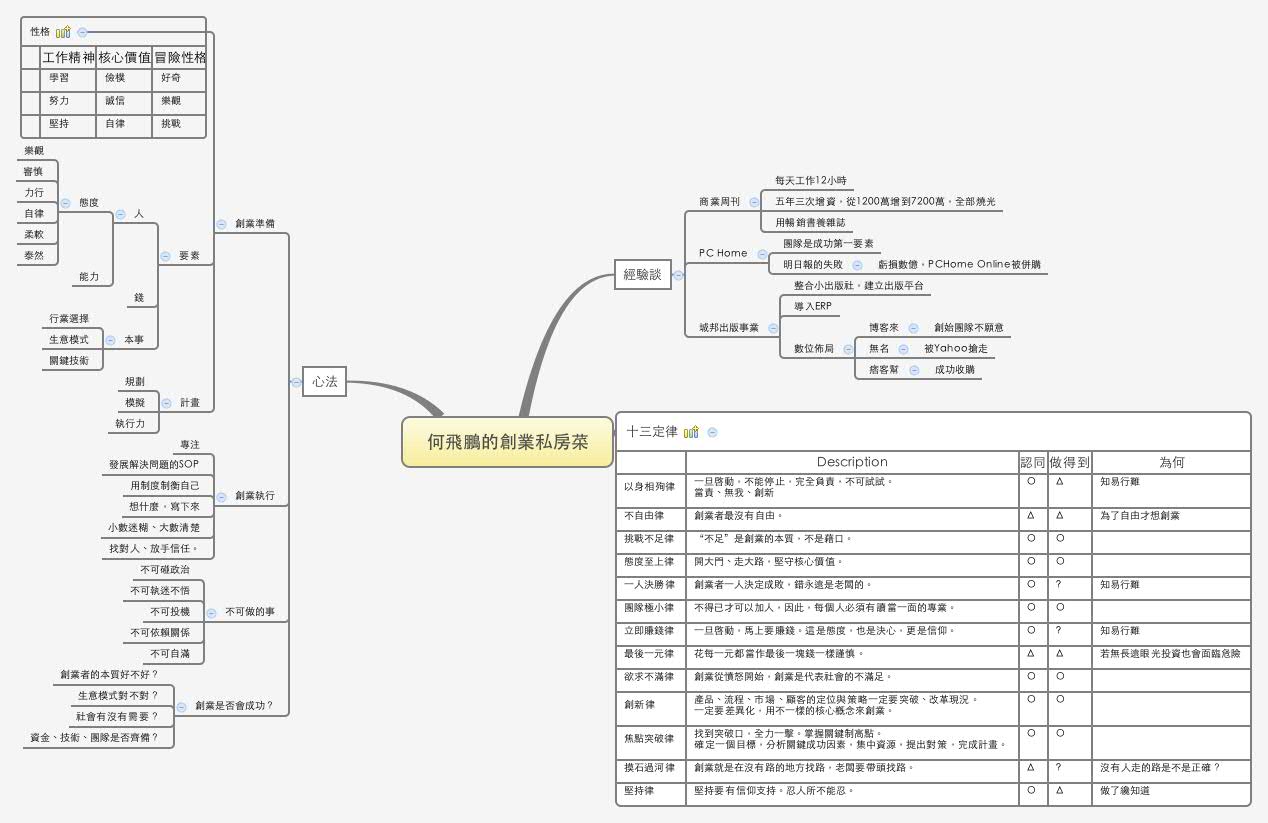Screen dimensions: 1268x823
Task: Collapse the 創業執行 branch
Action: coord(221,496)
